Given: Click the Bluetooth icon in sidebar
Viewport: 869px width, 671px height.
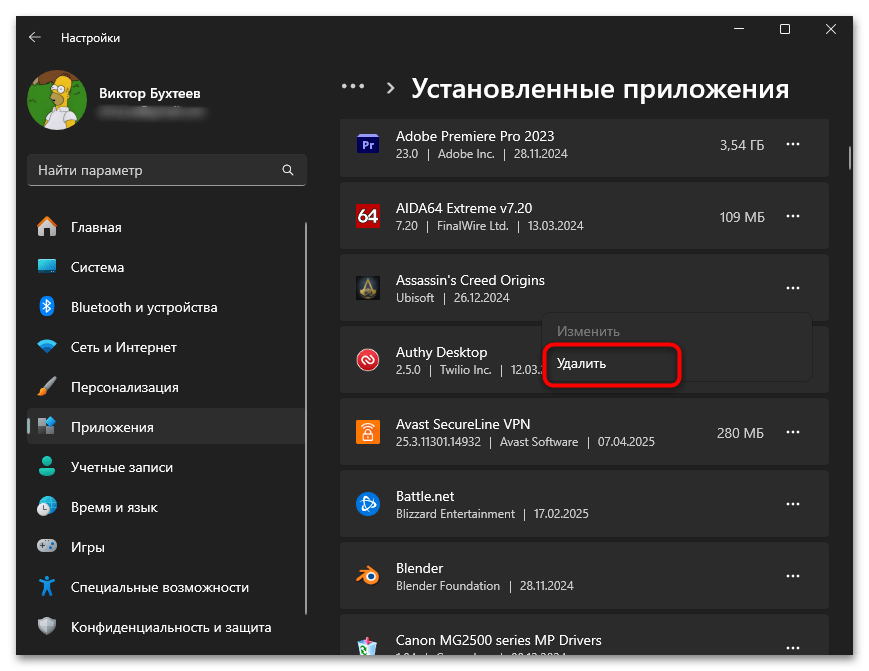Looking at the screenshot, I should 47,306.
